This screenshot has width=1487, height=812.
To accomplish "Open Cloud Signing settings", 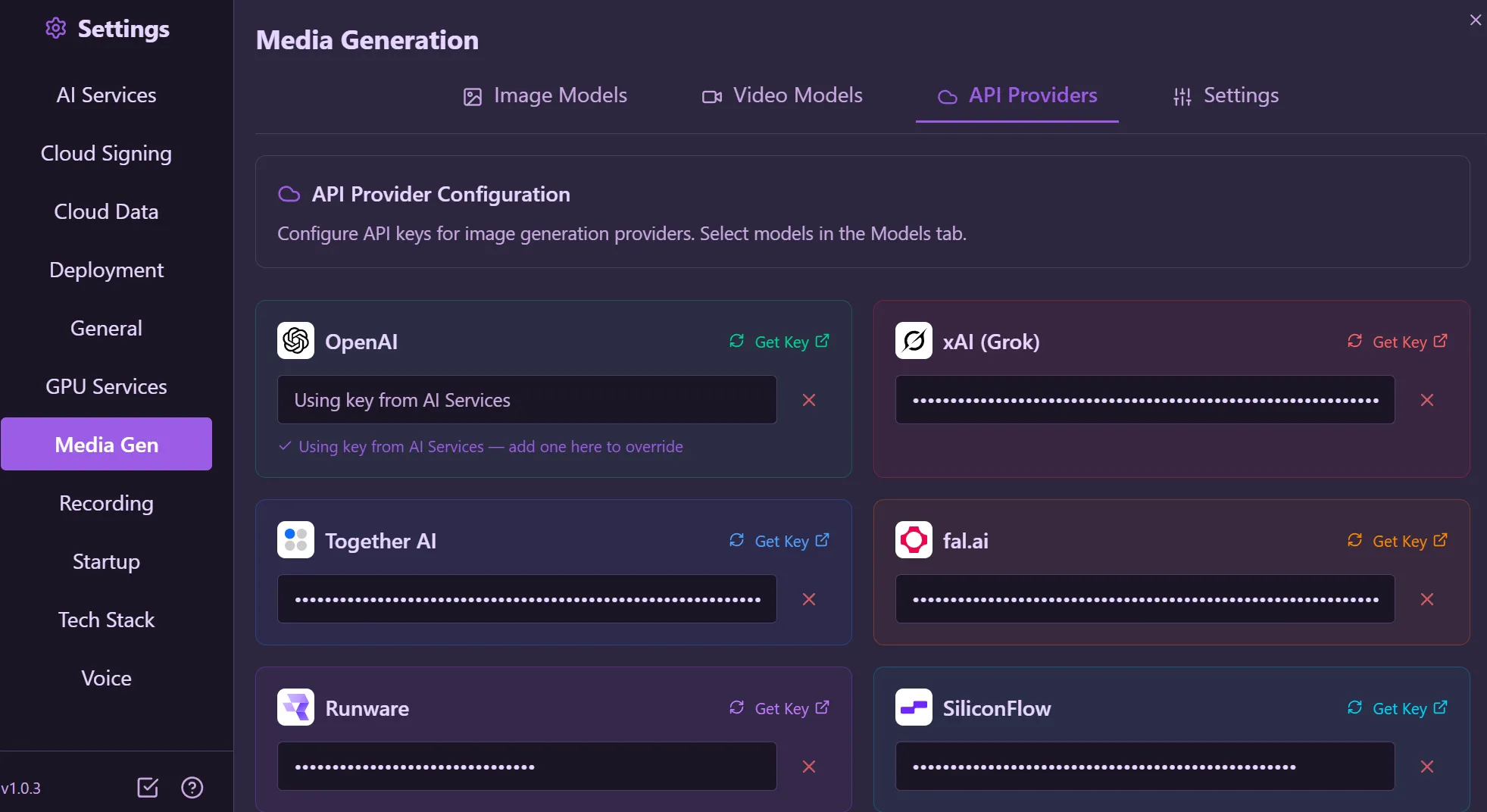I will (x=106, y=153).
